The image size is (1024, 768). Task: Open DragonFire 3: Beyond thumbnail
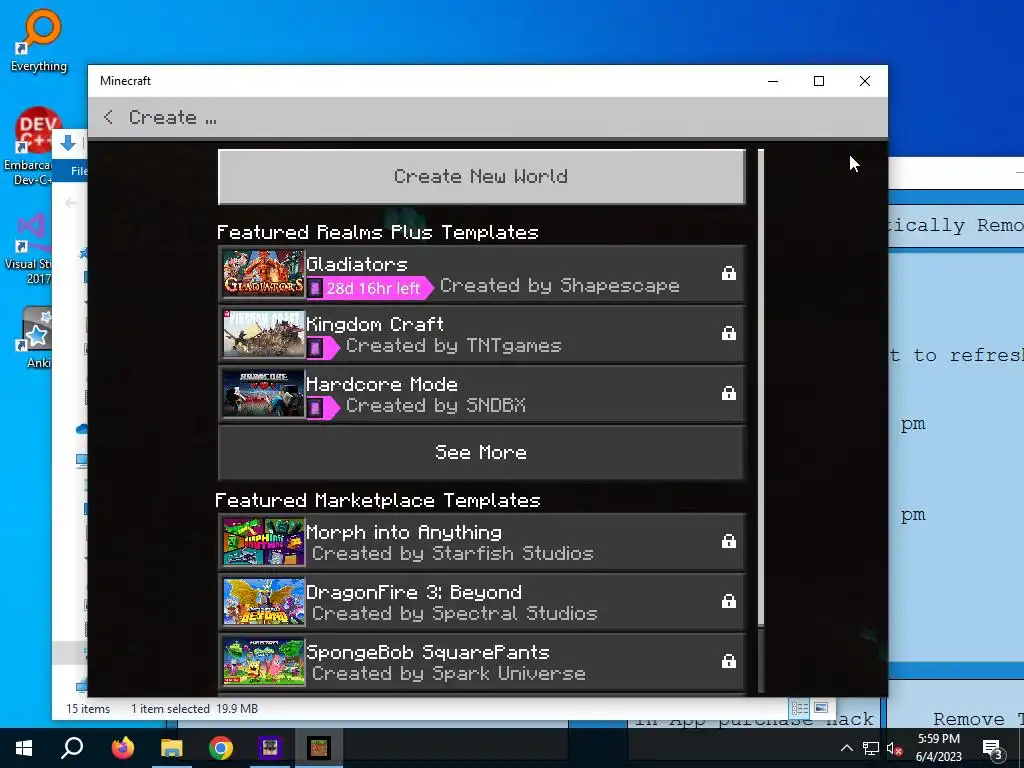(263, 601)
